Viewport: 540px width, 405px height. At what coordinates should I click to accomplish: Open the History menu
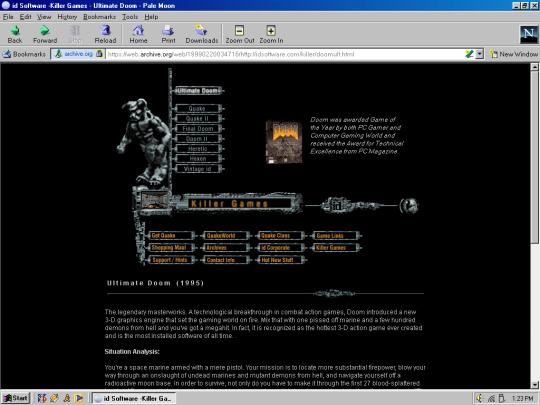pos(67,17)
